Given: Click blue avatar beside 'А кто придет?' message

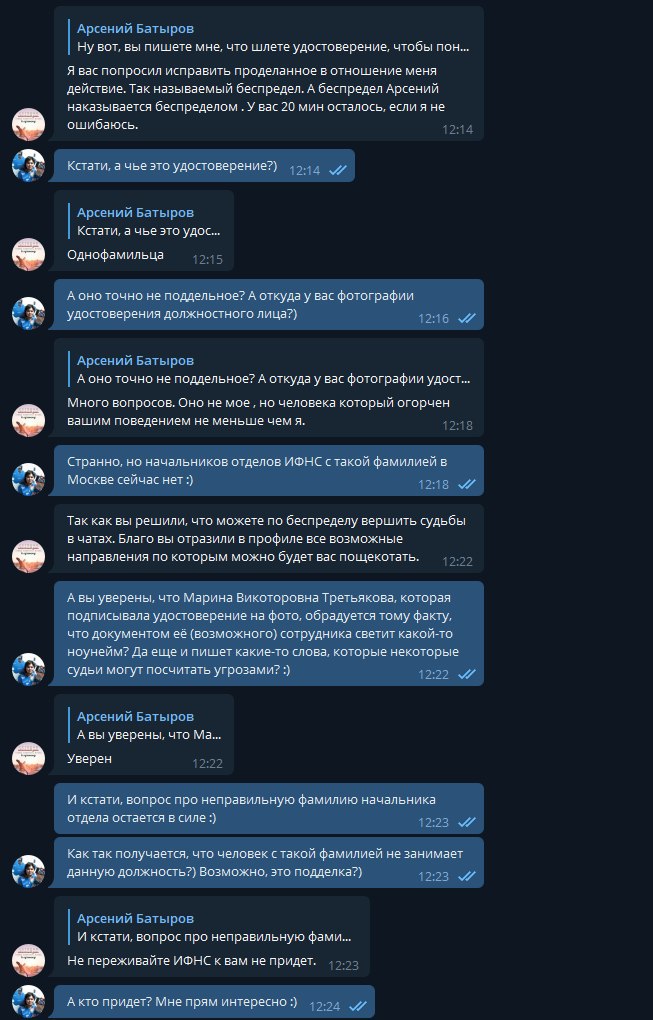Looking at the screenshot, I should (x=29, y=1002).
